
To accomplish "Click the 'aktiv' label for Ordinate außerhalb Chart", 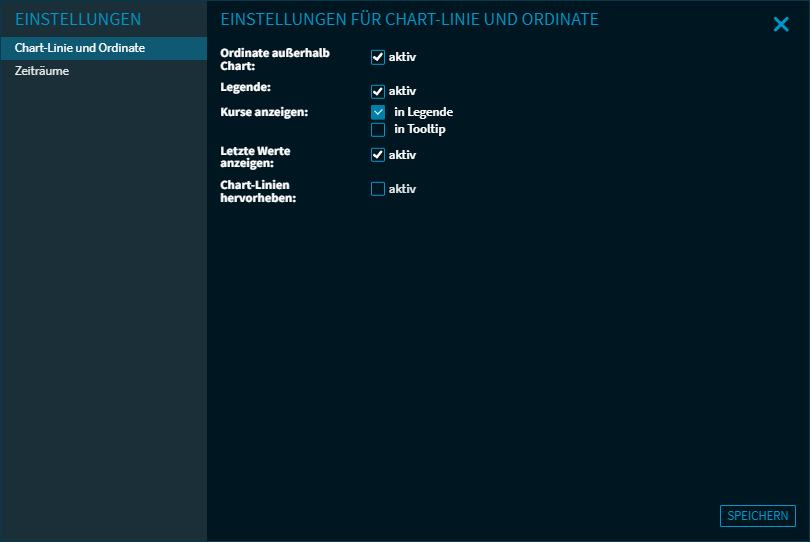I will (402, 57).
